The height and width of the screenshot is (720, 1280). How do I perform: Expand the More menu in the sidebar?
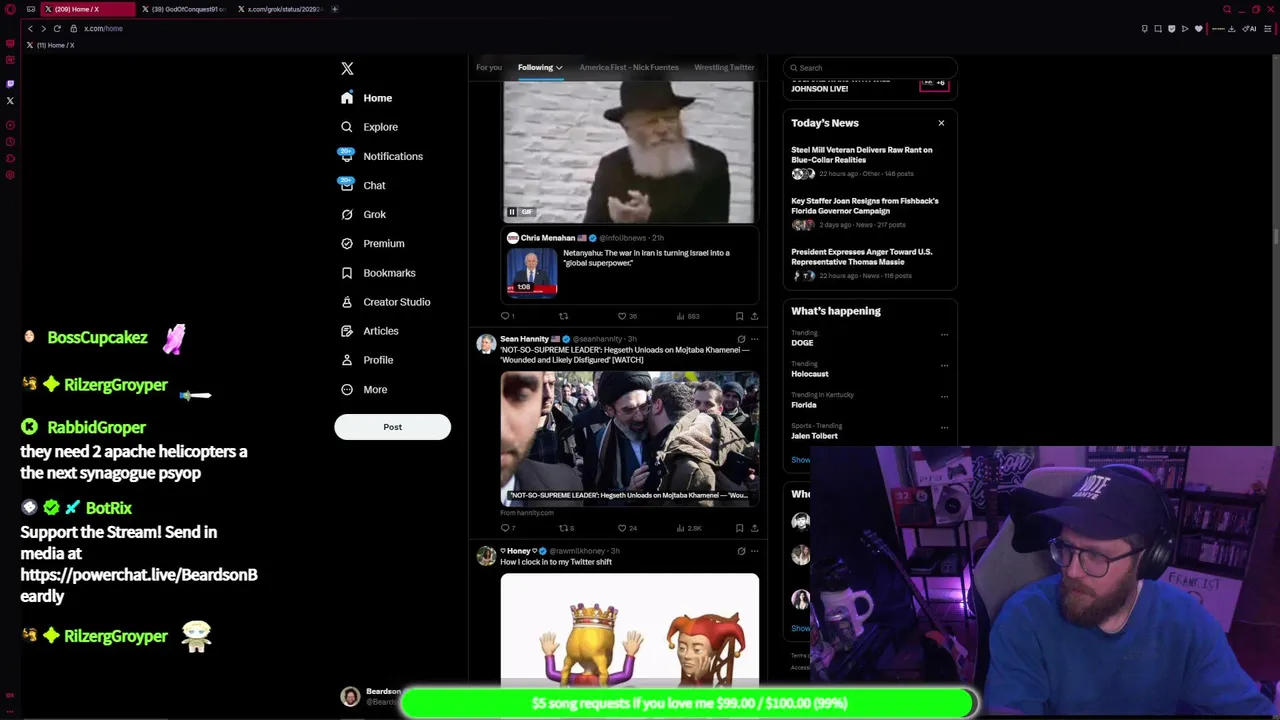click(364, 389)
